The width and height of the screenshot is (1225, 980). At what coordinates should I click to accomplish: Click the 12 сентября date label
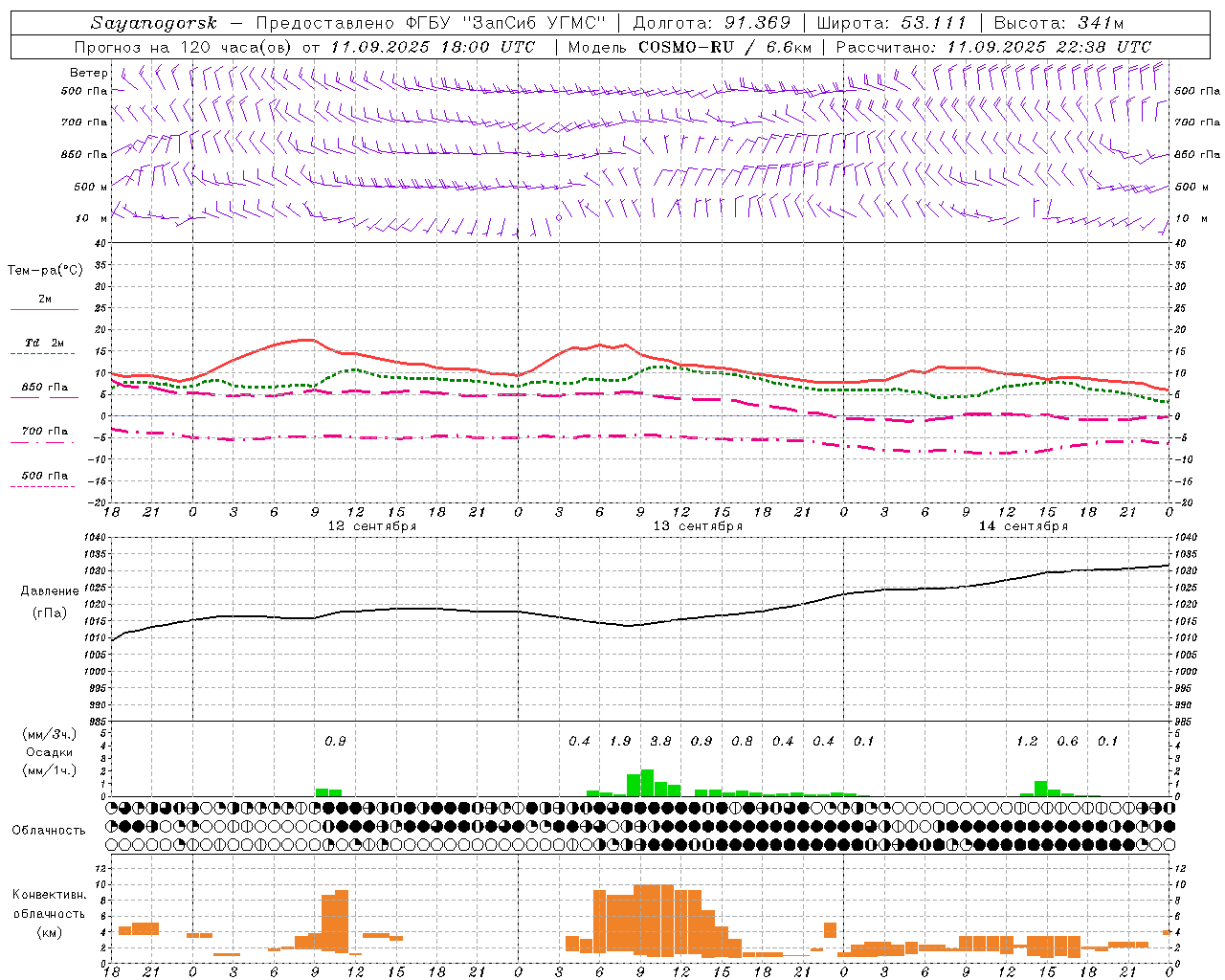click(372, 526)
